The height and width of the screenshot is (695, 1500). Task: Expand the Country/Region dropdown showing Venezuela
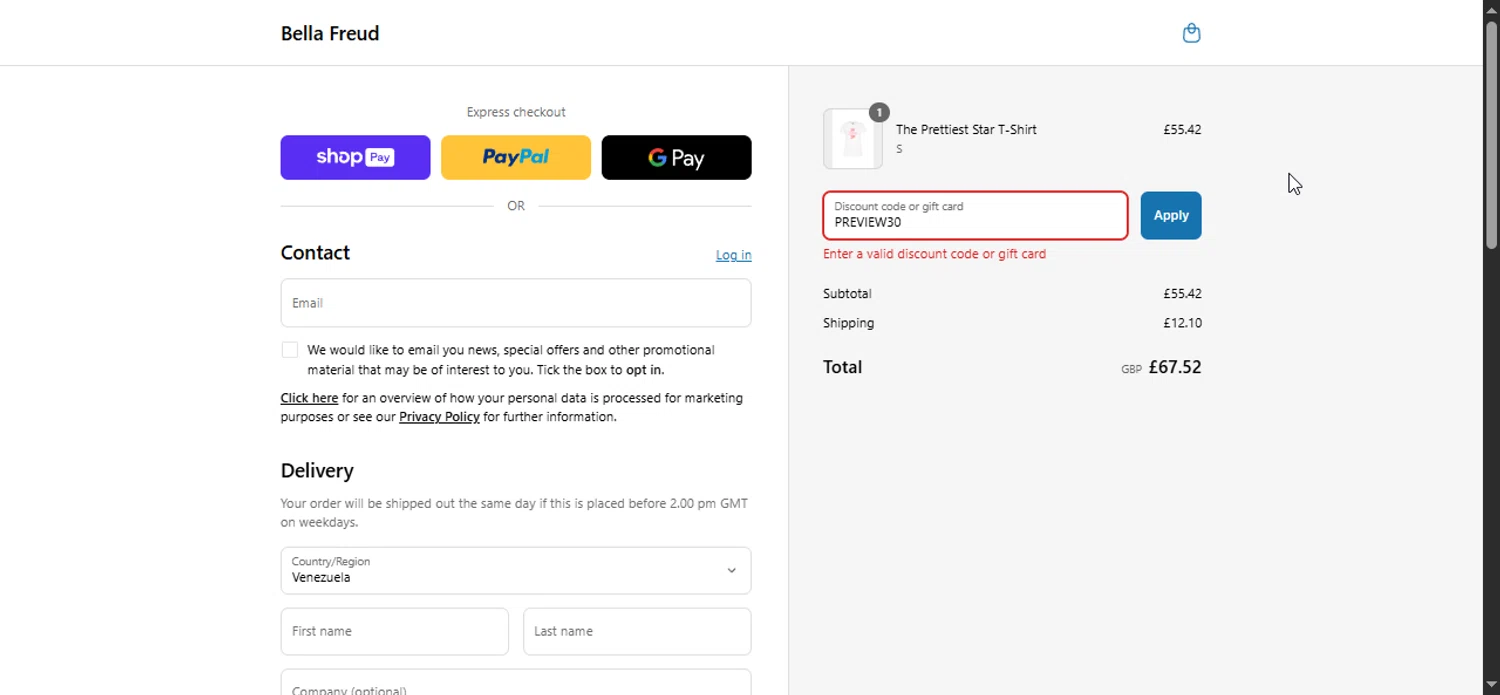tap(516, 570)
